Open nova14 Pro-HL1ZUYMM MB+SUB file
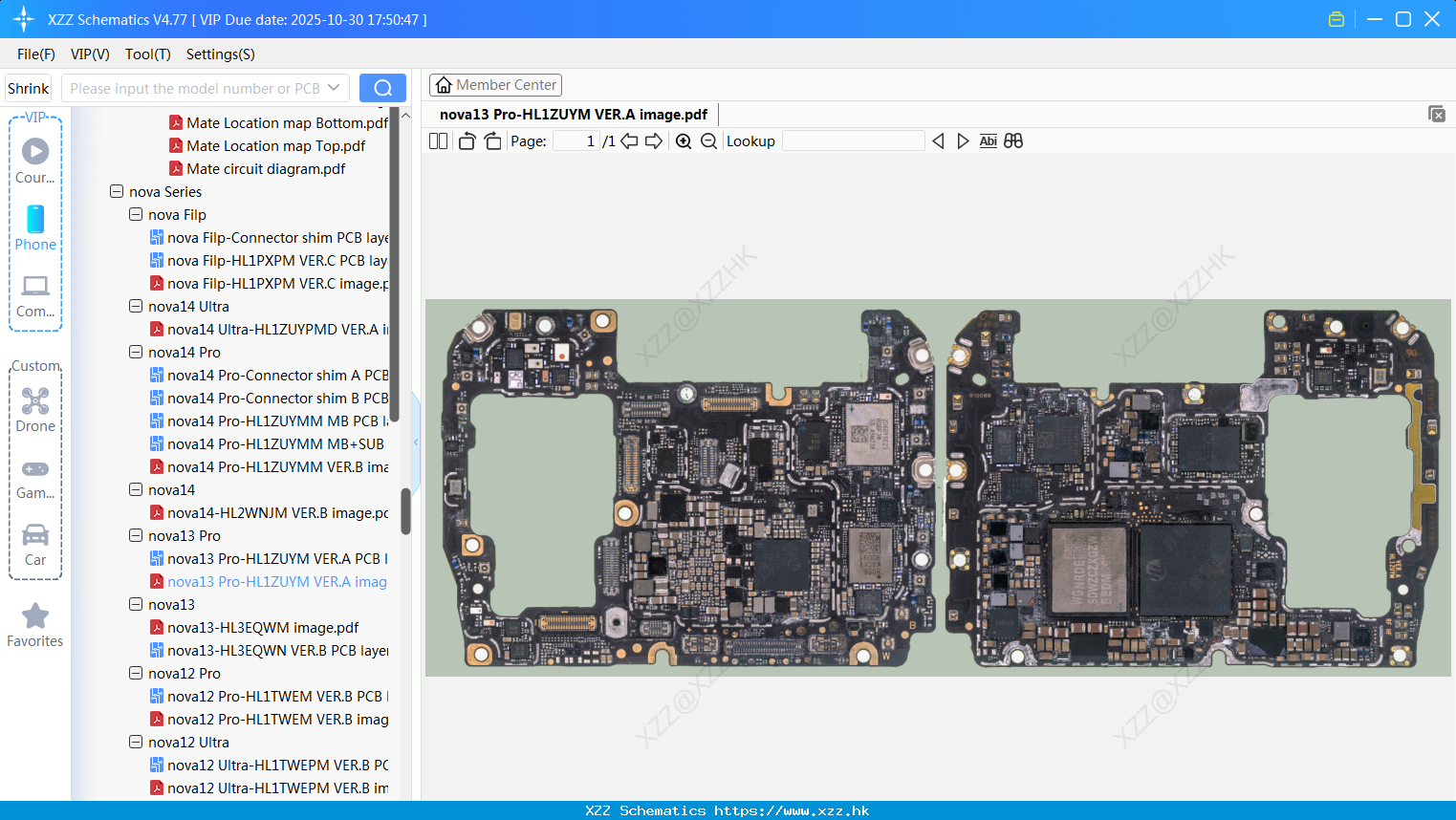Image resolution: width=1456 pixels, height=820 pixels. point(267,443)
